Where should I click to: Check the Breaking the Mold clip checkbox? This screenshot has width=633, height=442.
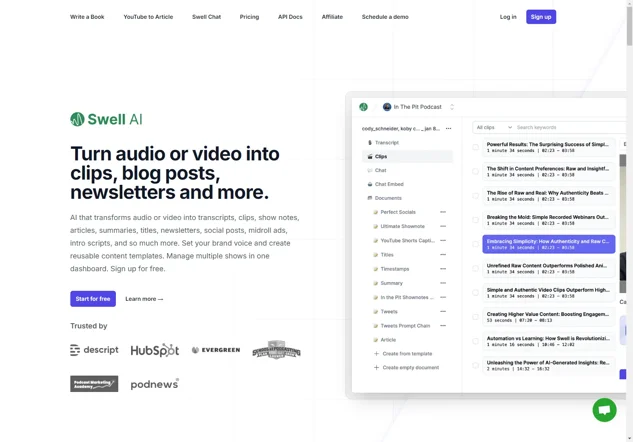coord(476,220)
